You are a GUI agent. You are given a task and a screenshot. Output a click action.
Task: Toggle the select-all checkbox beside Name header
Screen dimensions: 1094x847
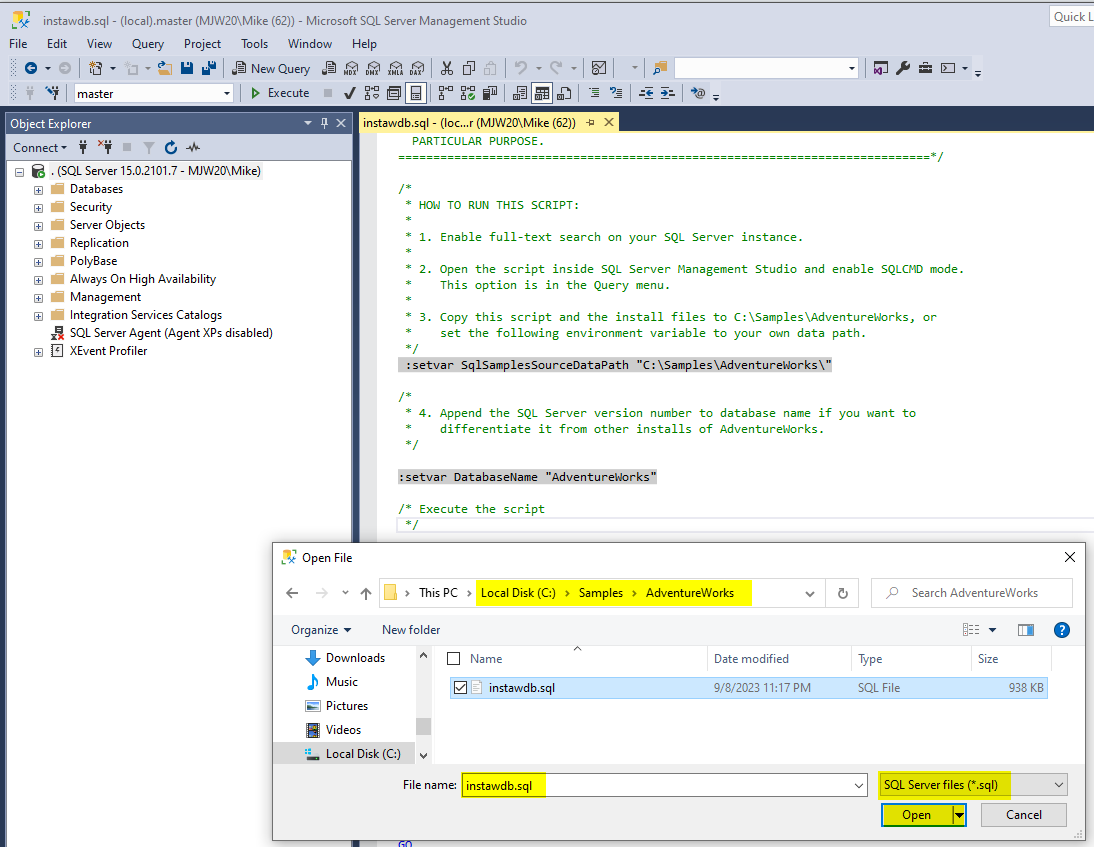[x=454, y=659]
